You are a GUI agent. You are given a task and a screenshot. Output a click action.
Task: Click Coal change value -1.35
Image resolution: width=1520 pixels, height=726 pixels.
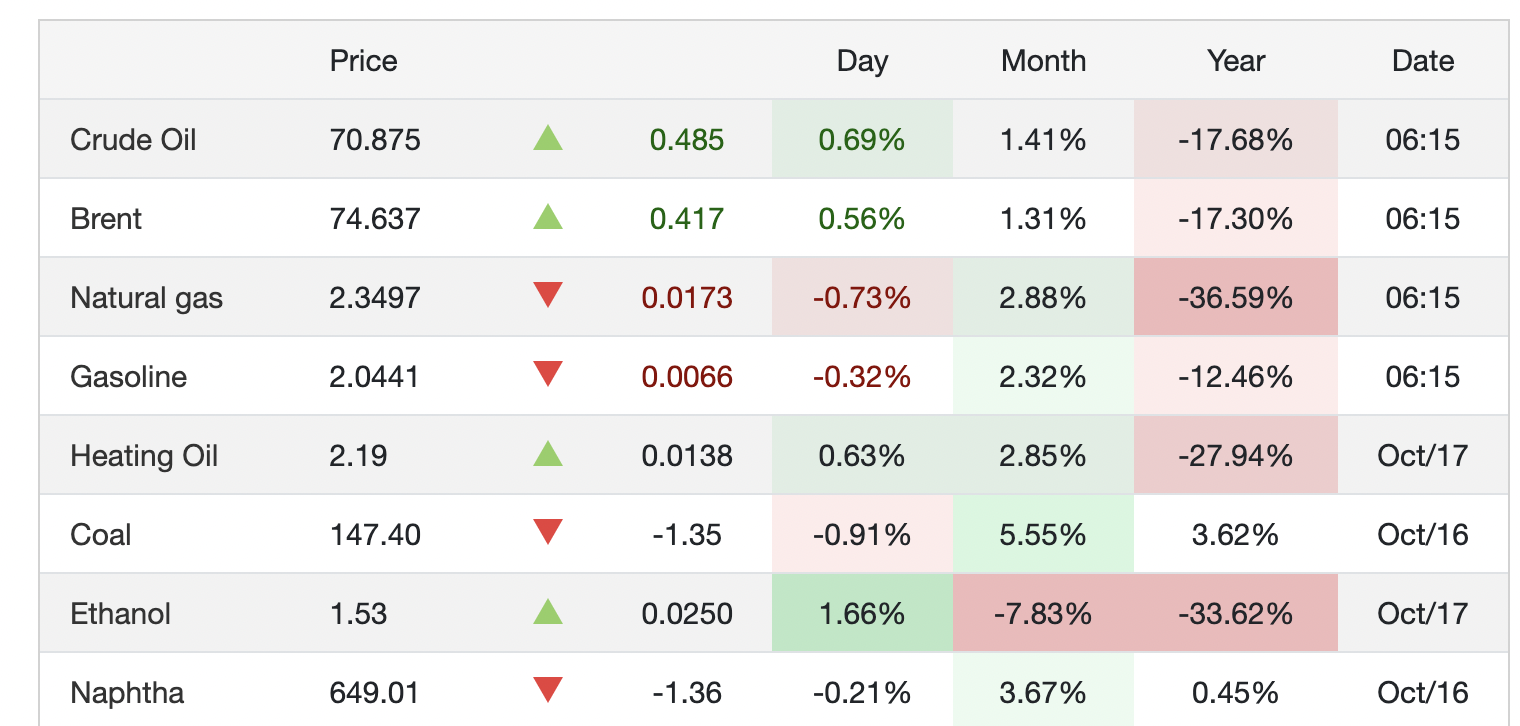click(687, 534)
